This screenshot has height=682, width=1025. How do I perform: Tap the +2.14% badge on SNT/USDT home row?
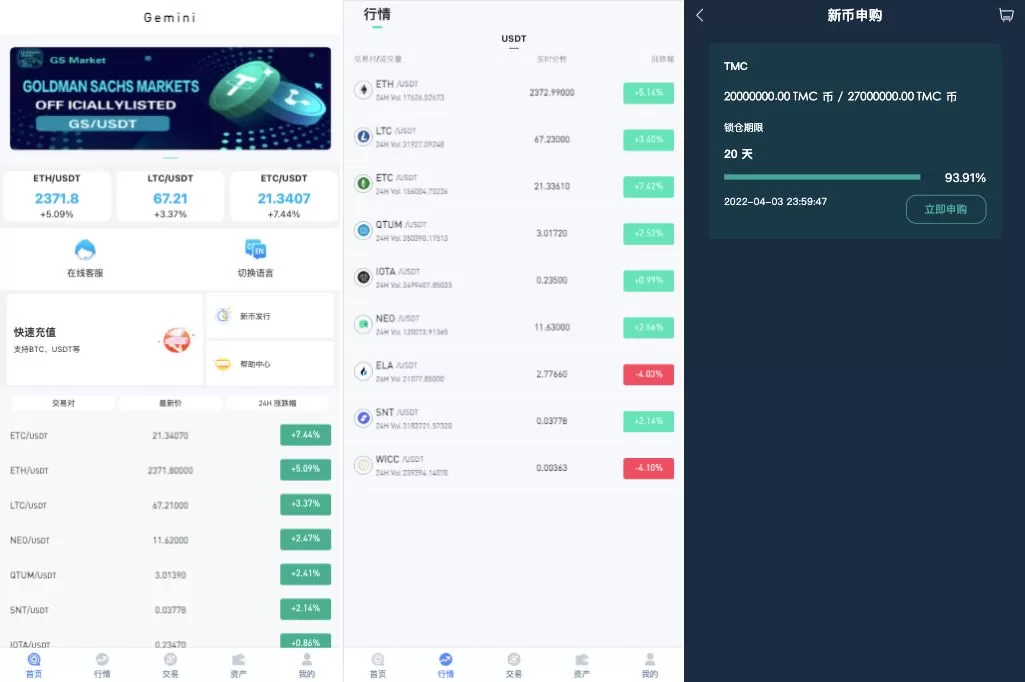(x=305, y=608)
